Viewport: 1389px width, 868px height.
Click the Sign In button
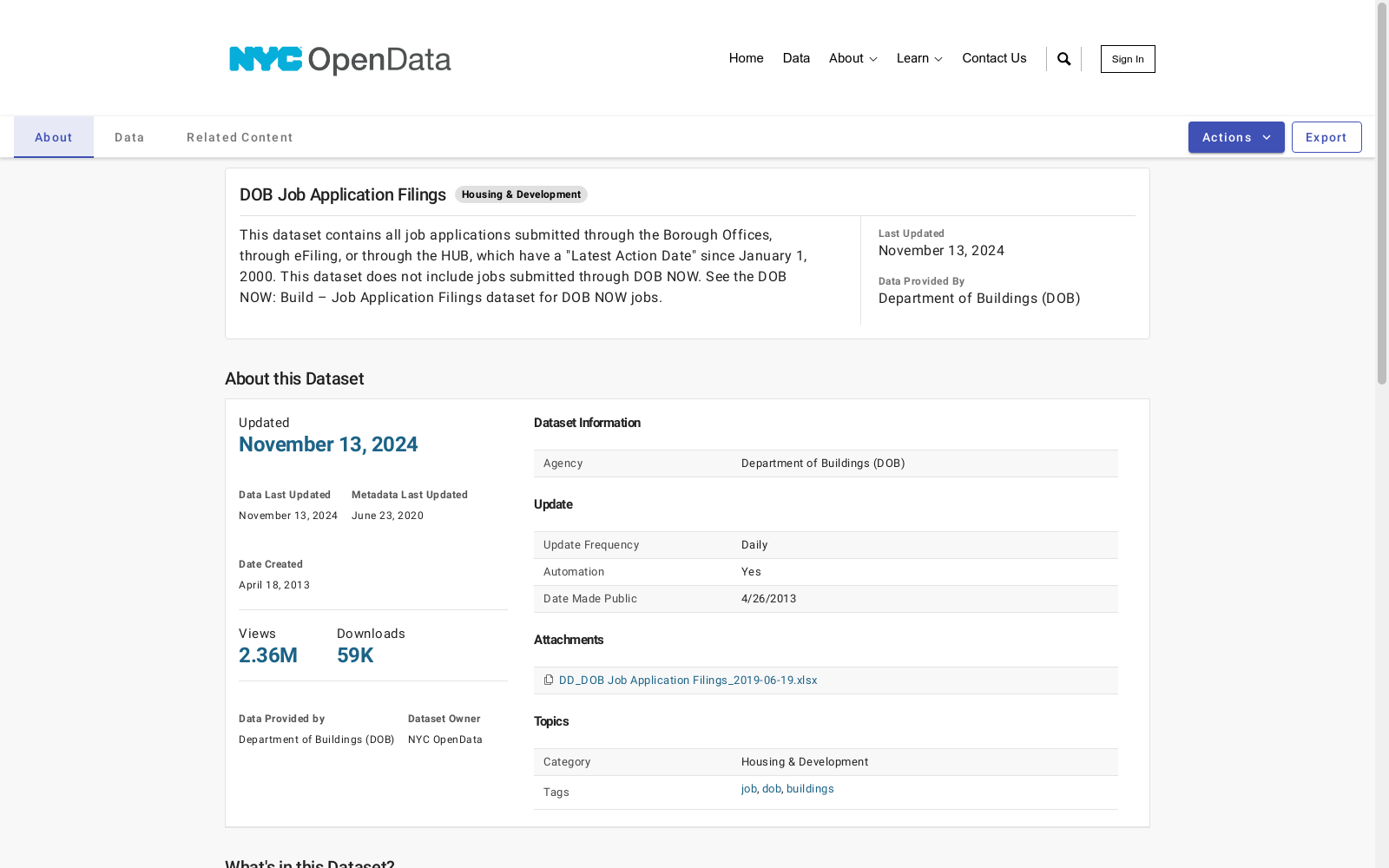point(1128,59)
